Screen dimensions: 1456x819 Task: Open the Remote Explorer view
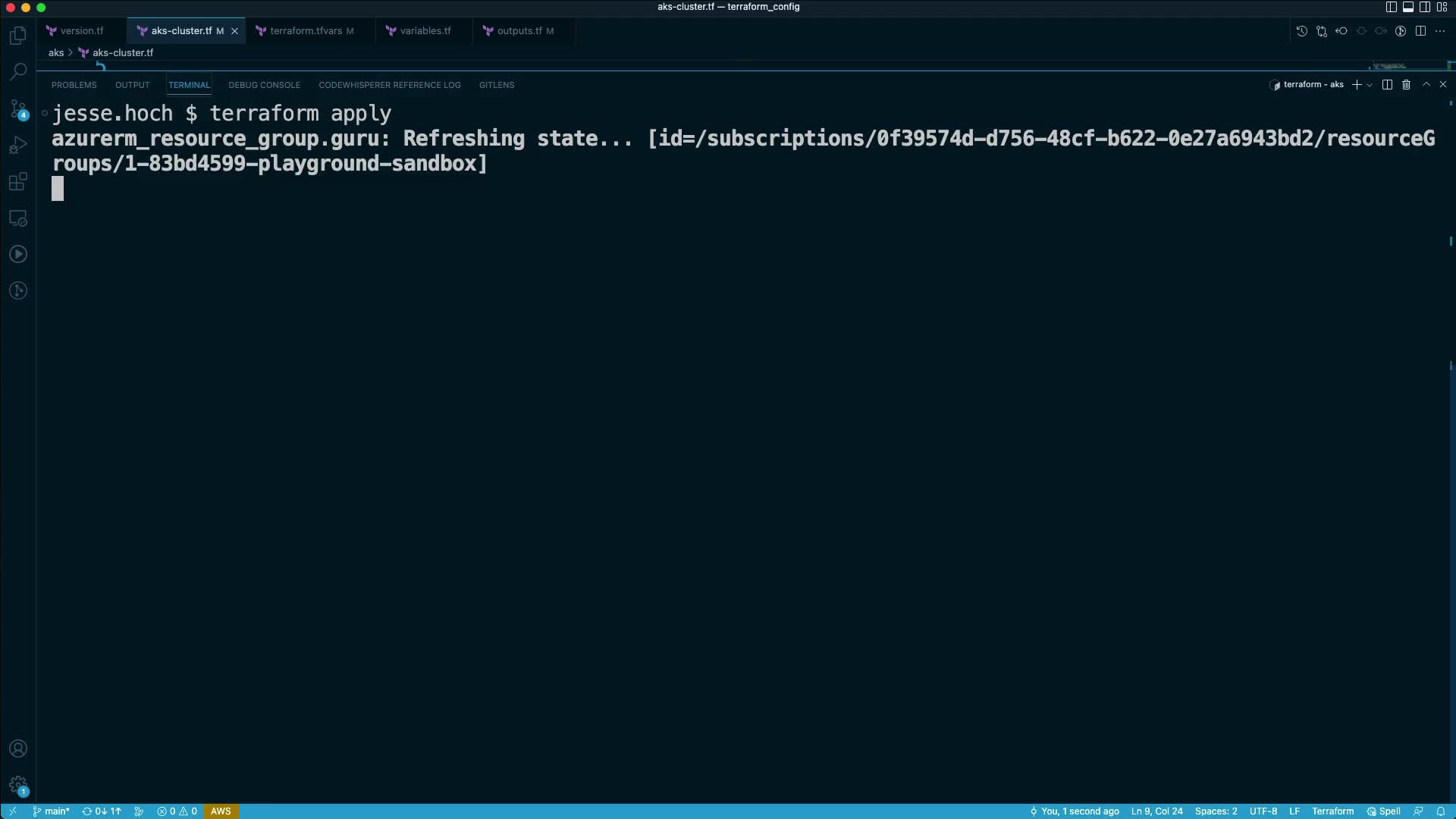click(x=18, y=218)
